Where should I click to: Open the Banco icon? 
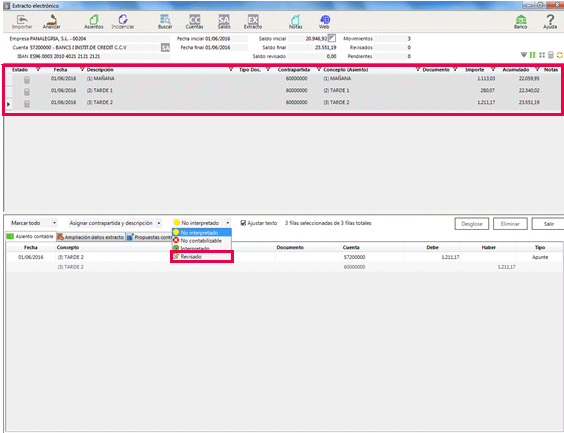pos(520,22)
